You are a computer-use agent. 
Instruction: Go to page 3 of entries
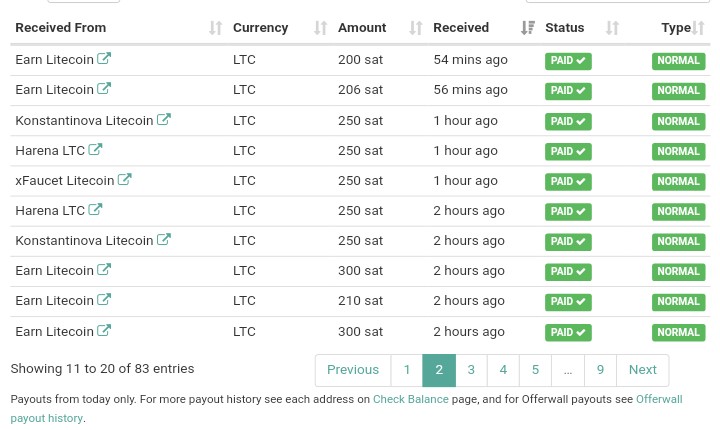(x=471, y=370)
